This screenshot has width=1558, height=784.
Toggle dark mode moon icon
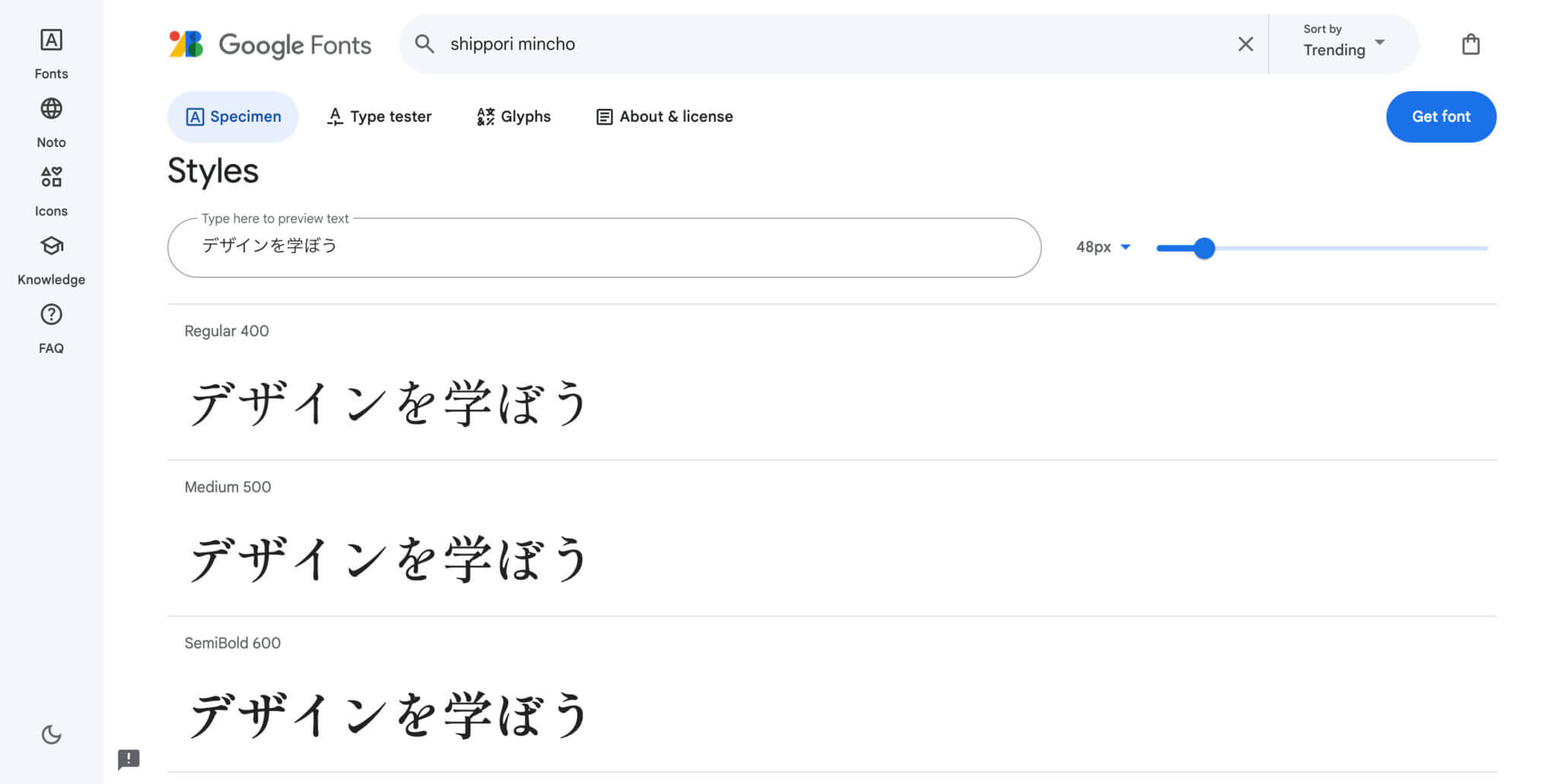(51, 735)
